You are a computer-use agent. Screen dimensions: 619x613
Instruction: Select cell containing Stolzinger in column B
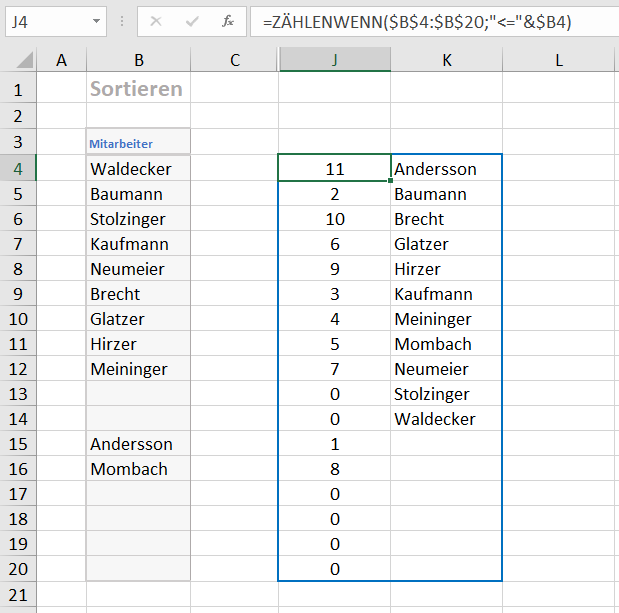pyautogui.click(x=139, y=219)
